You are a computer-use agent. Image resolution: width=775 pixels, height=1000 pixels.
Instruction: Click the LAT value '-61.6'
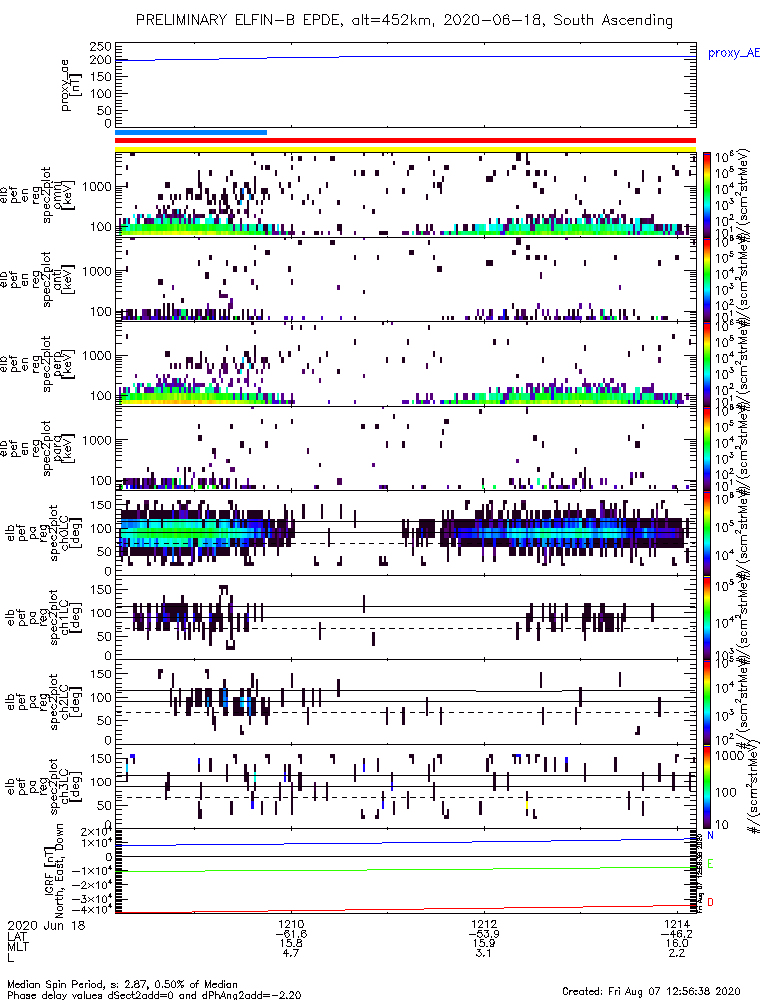(x=291, y=934)
